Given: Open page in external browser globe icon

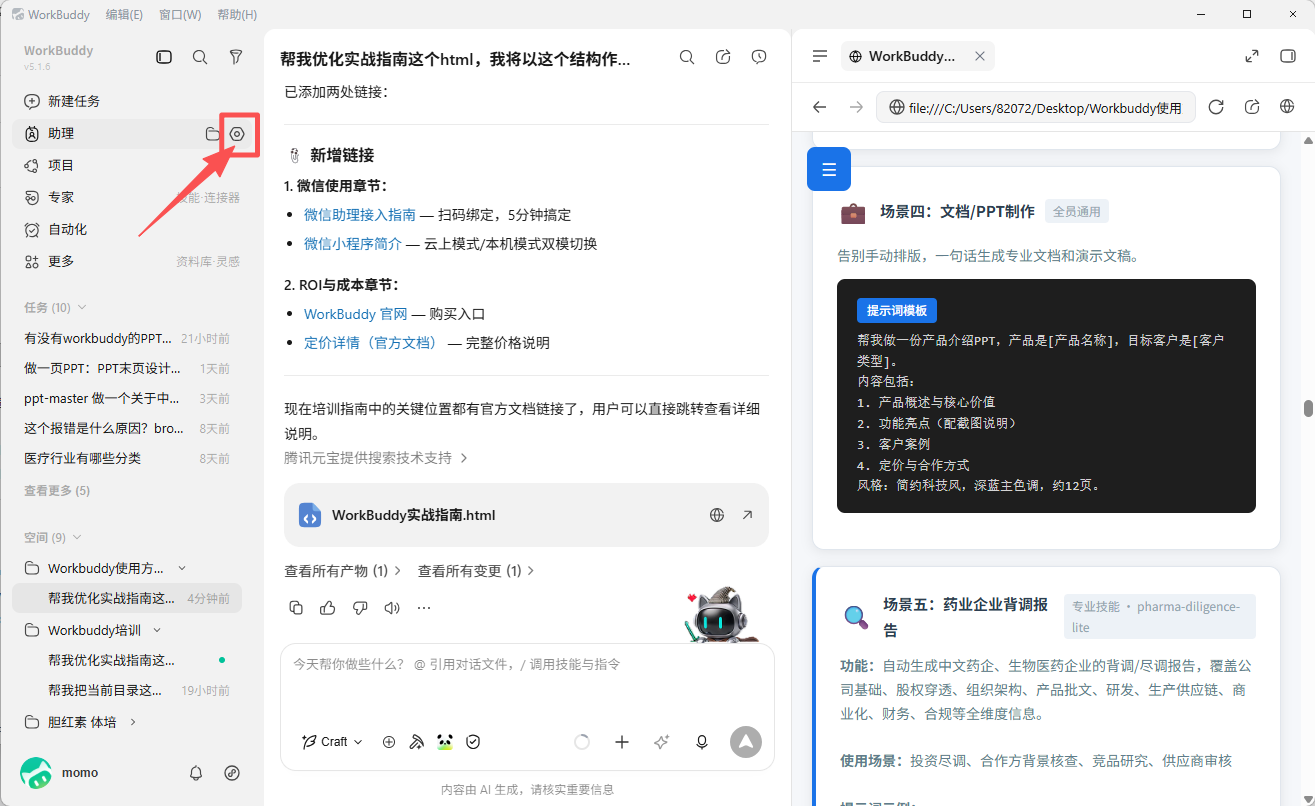Looking at the screenshot, I should 1288,107.
